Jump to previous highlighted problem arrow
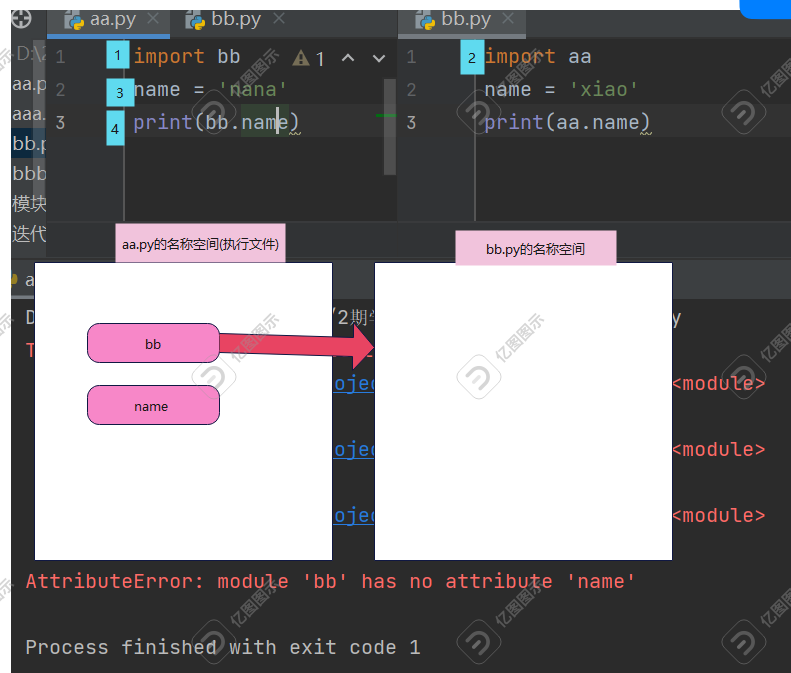This screenshot has width=791, height=673. pyautogui.click(x=348, y=58)
